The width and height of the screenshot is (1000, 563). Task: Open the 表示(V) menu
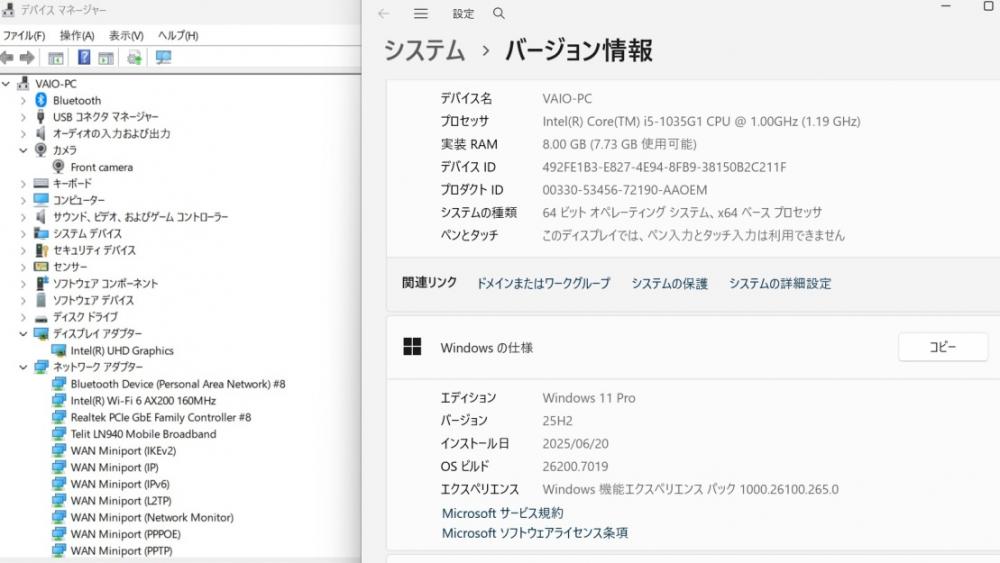[x=126, y=36]
